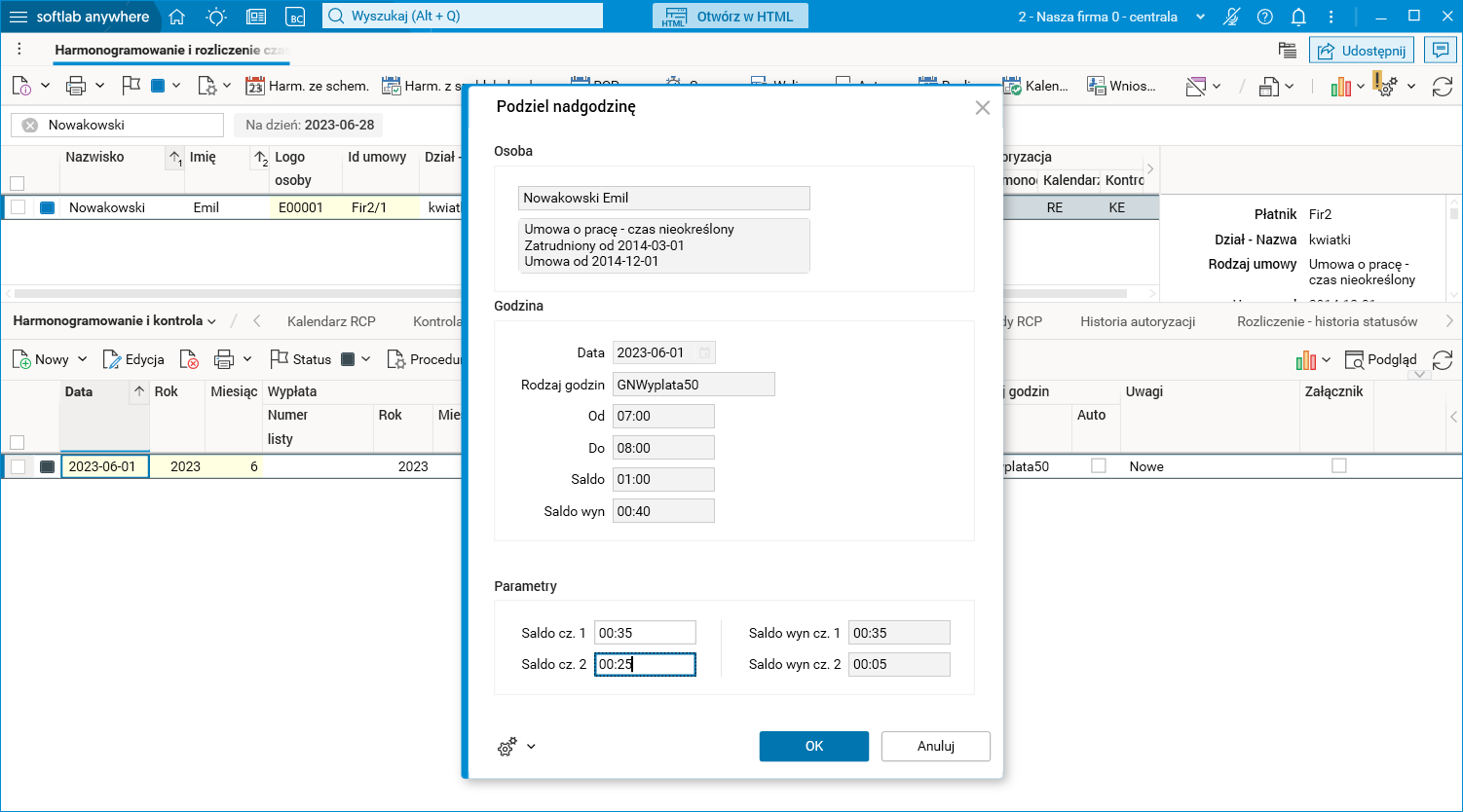Image resolution: width=1463 pixels, height=812 pixels.
Task: Click Otwórz w HTML button
Action: coord(731,17)
